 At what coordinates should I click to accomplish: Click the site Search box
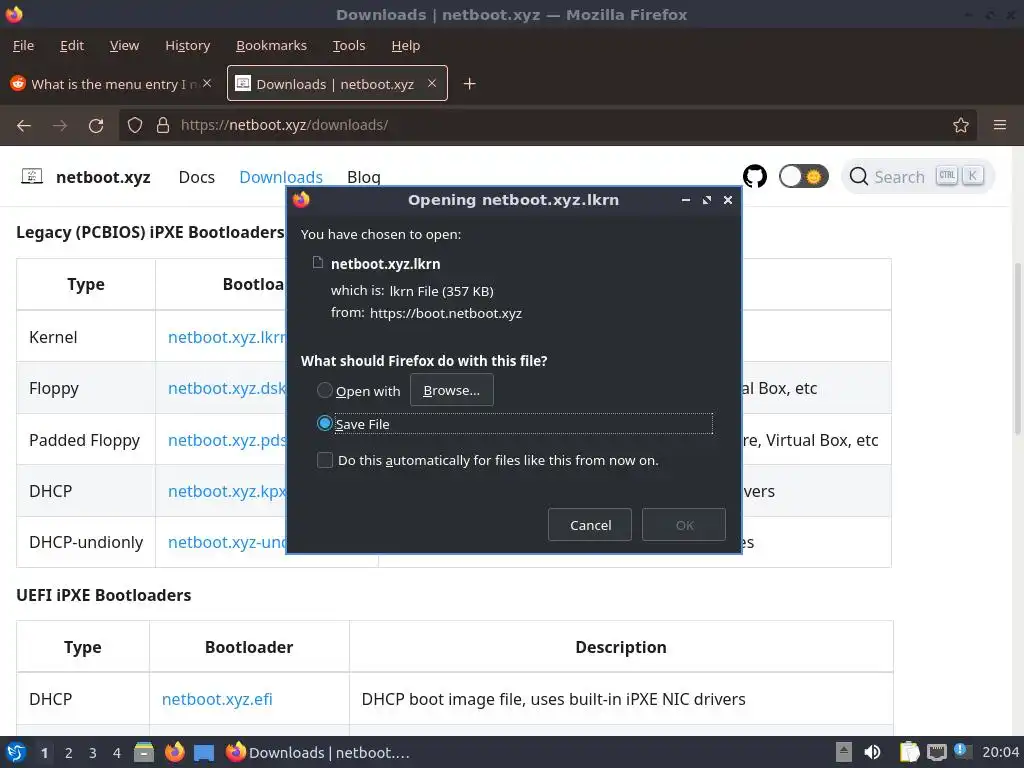click(x=918, y=176)
